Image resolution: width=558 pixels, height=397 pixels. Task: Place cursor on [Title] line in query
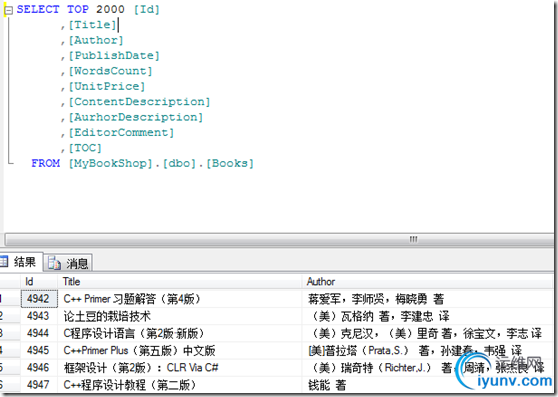pyautogui.click(x=93, y=25)
